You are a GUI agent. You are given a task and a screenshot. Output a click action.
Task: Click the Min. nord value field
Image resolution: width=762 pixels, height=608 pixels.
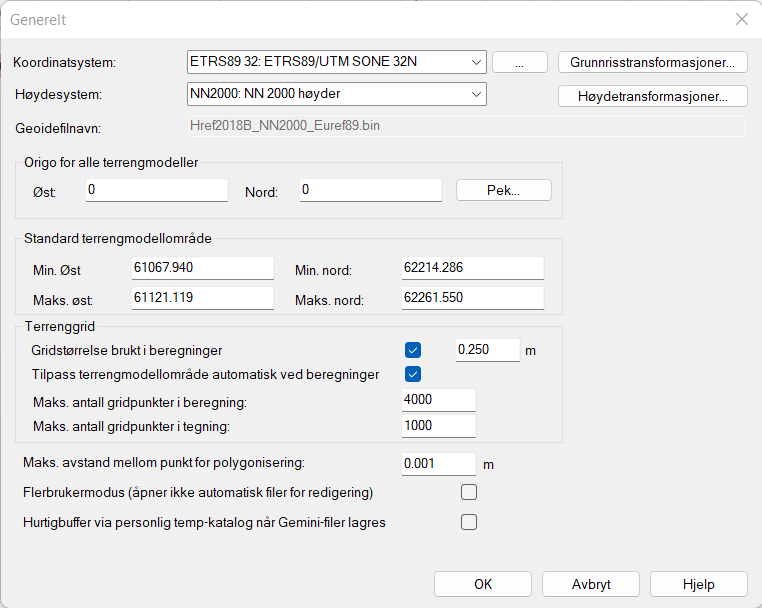(x=471, y=268)
